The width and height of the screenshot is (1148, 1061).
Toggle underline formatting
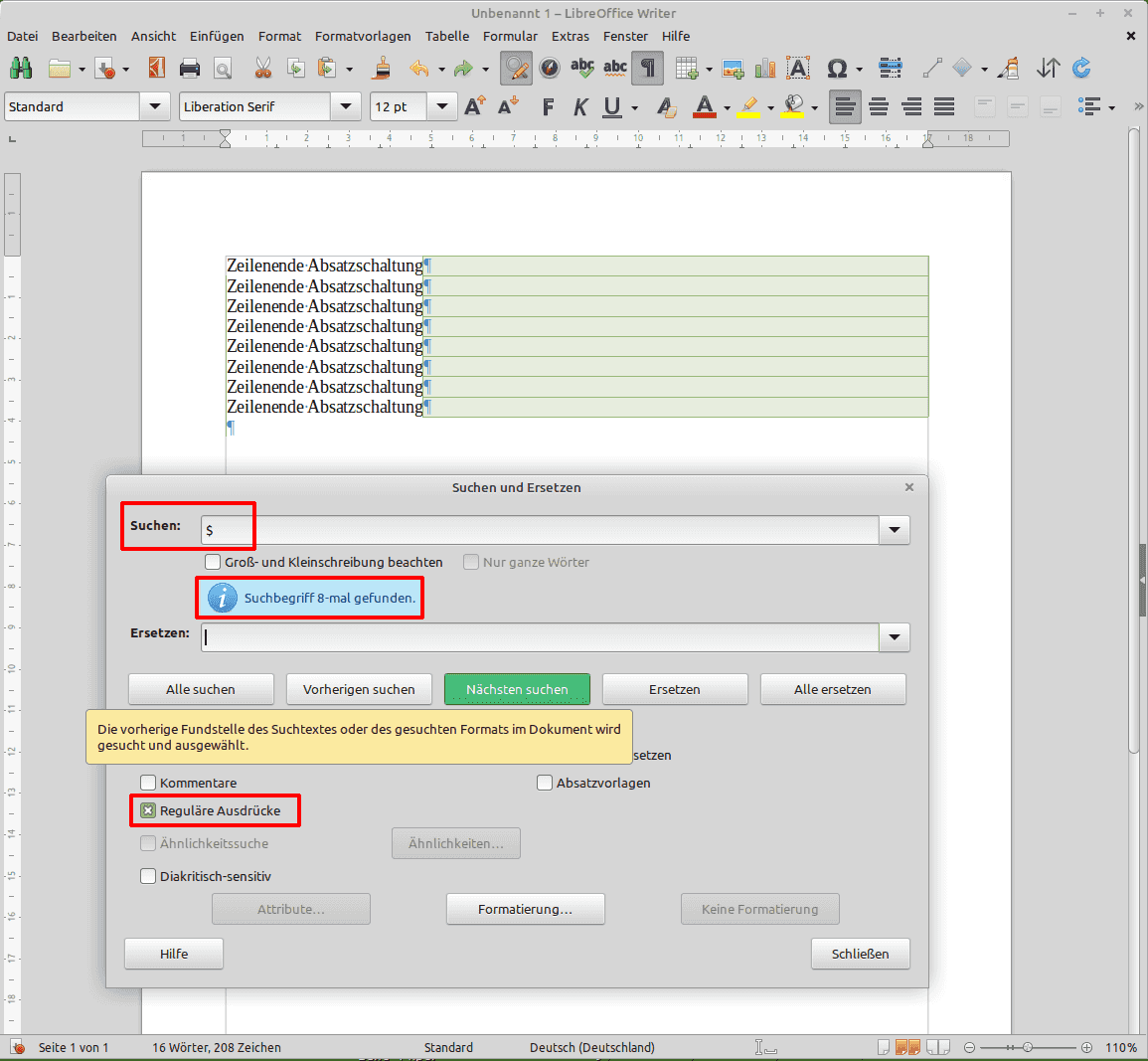(612, 107)
